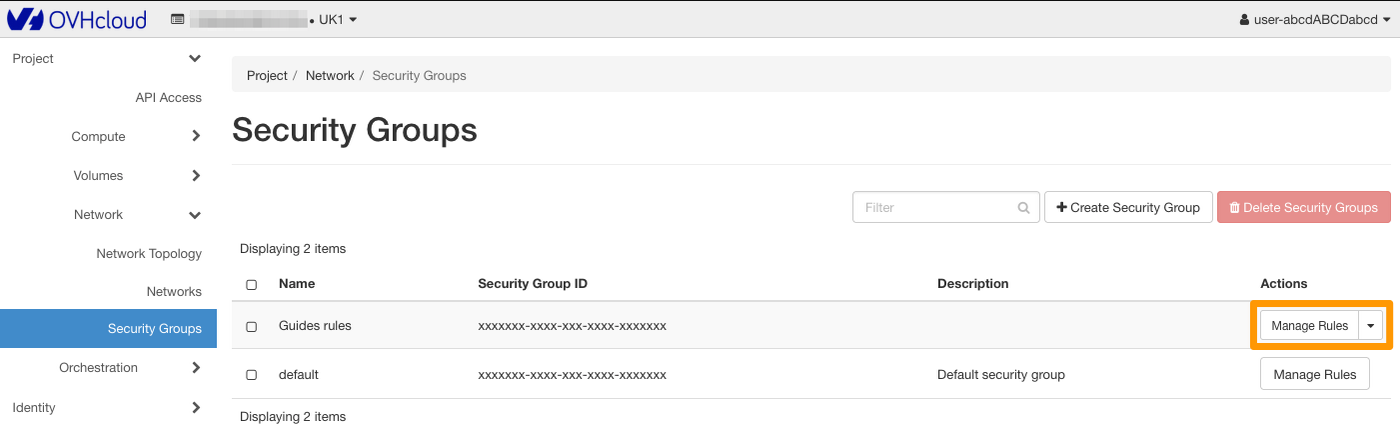Open the UK1 region dropdown
Screen dimensions: 1400x428
click(x=337, y=19)
